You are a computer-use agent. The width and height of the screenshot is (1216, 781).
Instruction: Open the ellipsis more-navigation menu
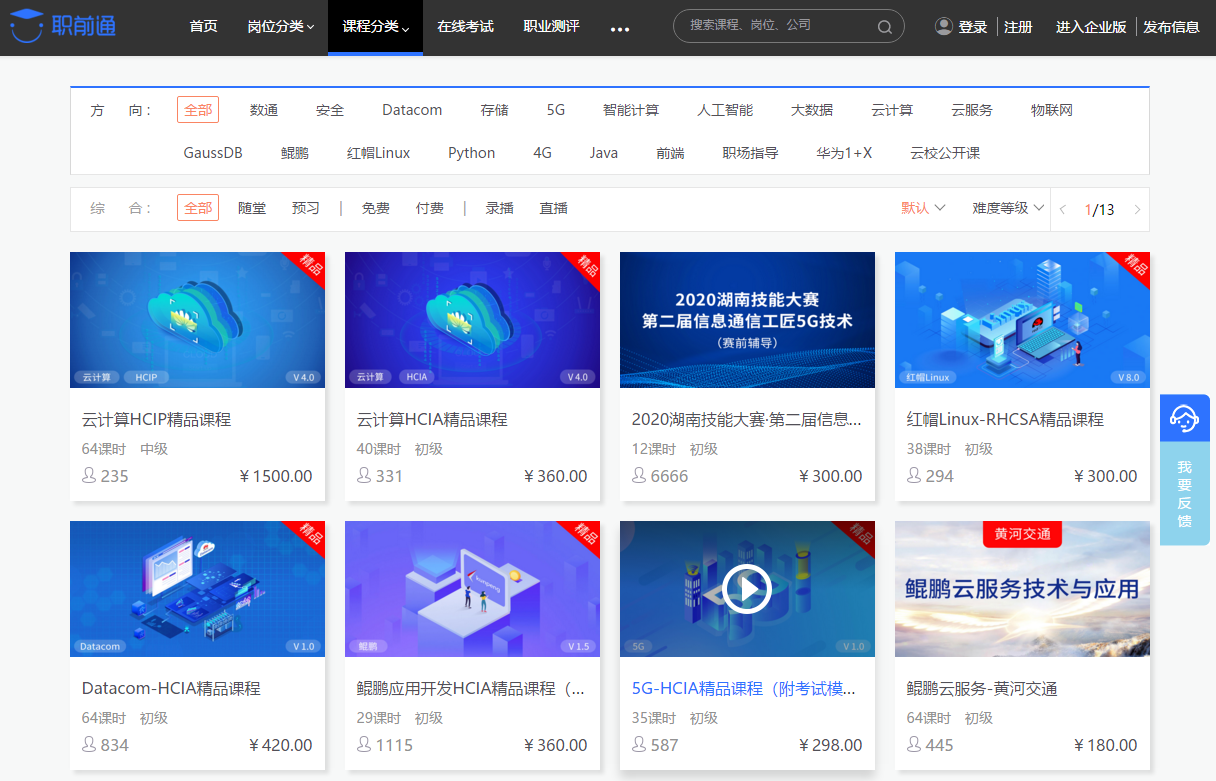tap(620, 30)
